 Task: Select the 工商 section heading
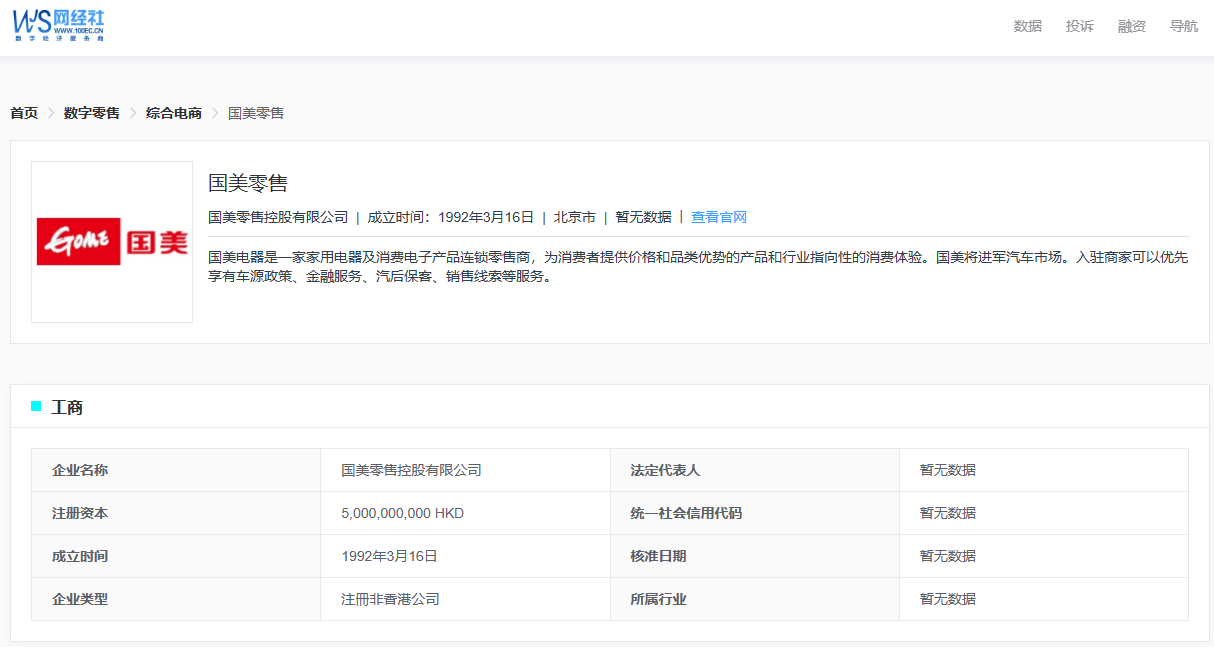pyautogui.click(x=67, y=407)
